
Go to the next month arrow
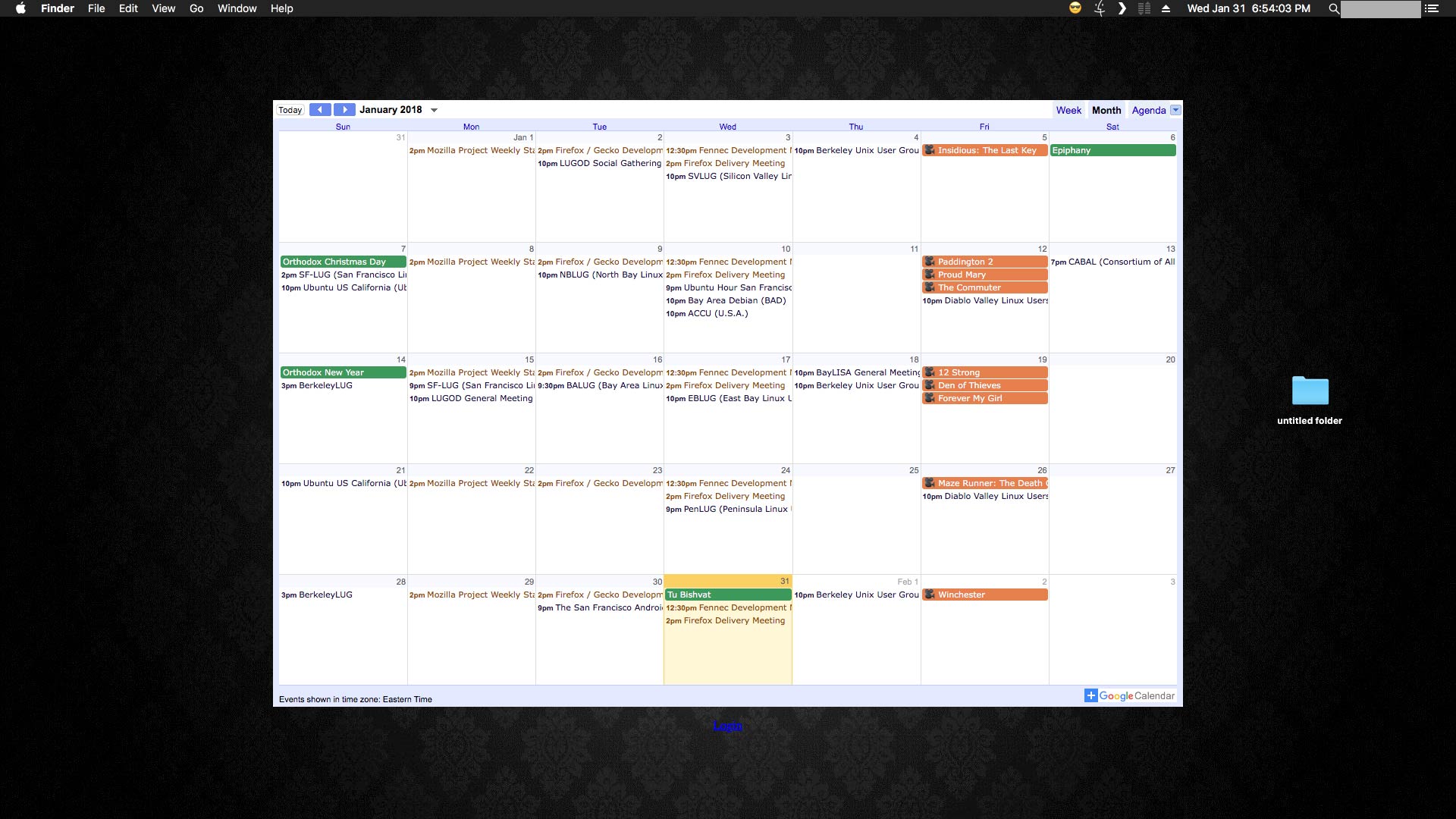tap(344, 110)
